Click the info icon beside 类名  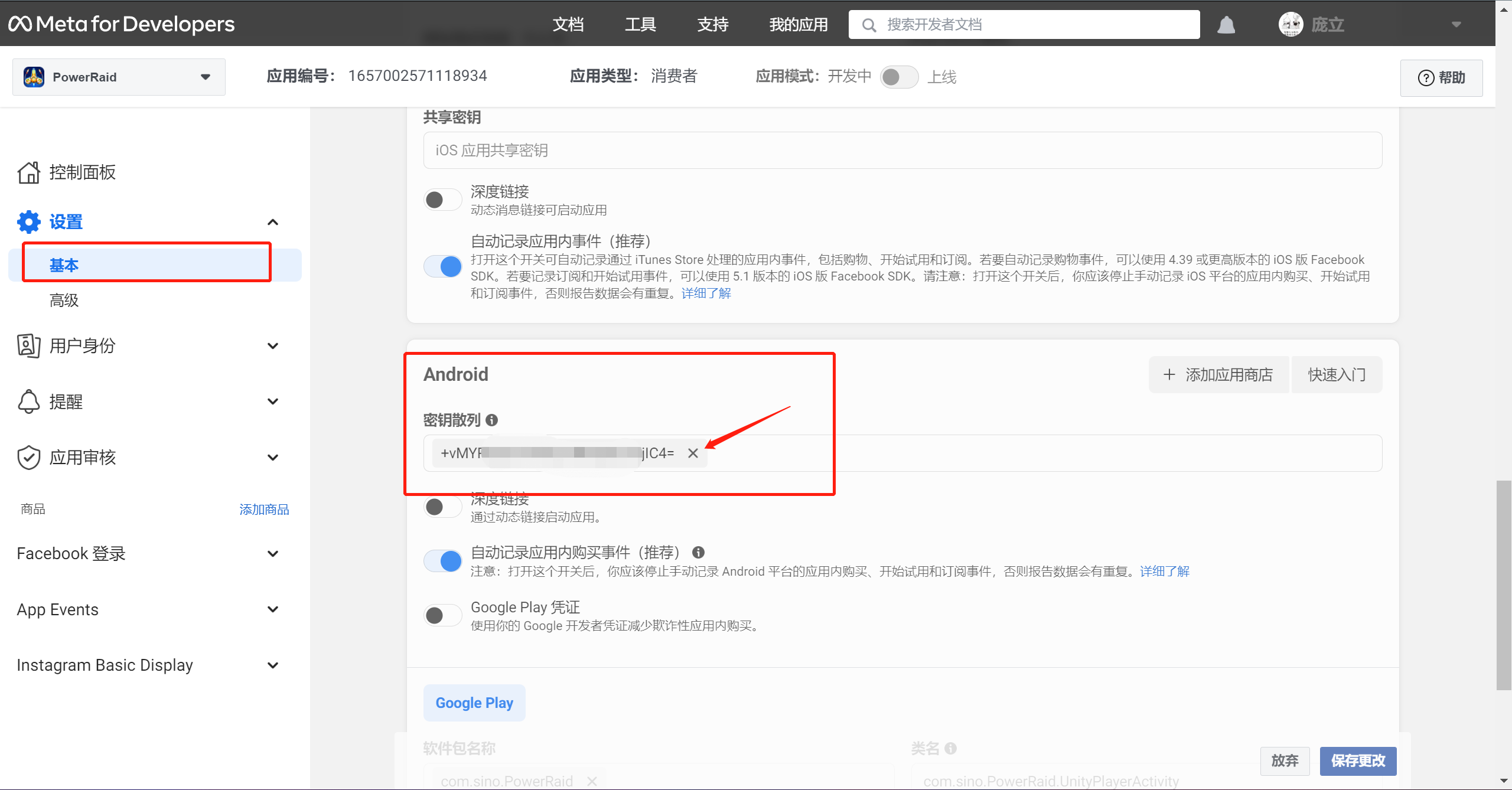point(950,748)
